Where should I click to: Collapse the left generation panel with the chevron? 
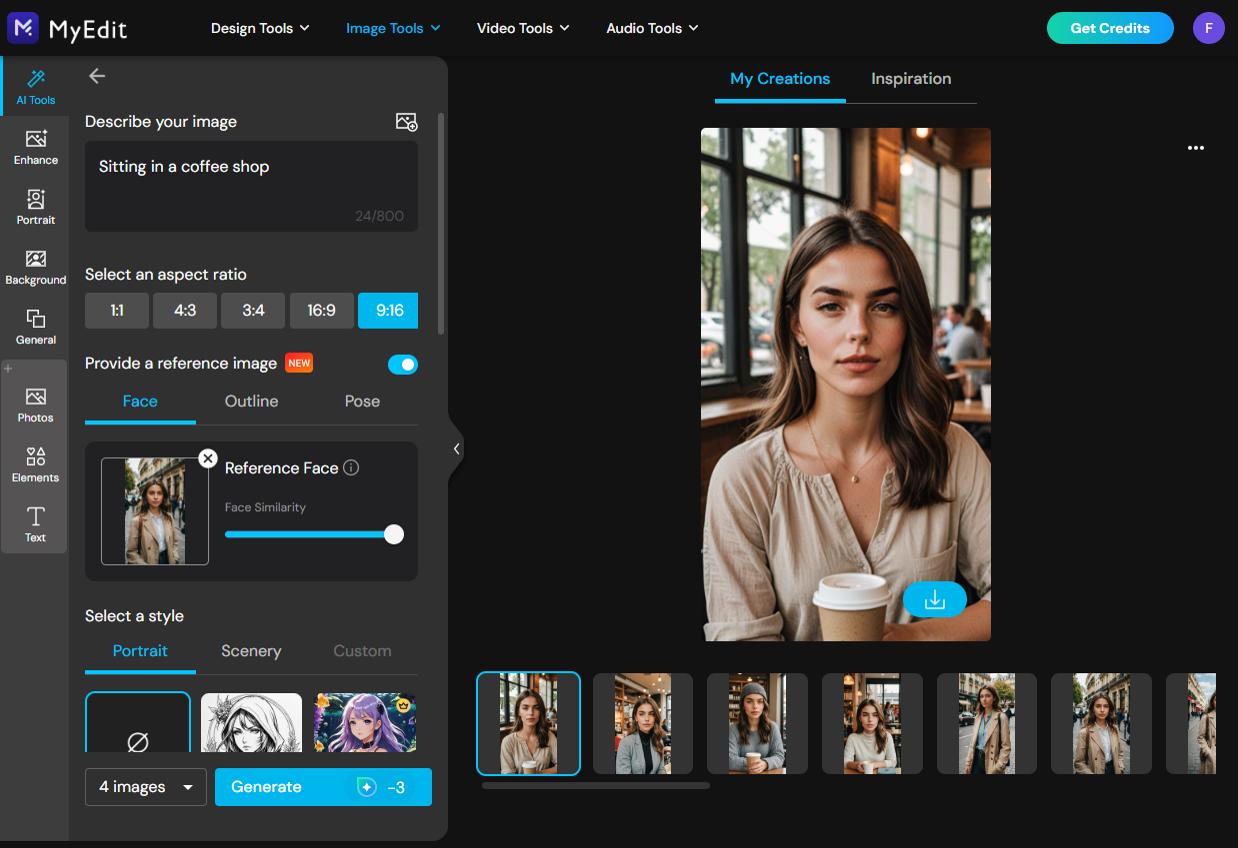(x=457, y=448)
